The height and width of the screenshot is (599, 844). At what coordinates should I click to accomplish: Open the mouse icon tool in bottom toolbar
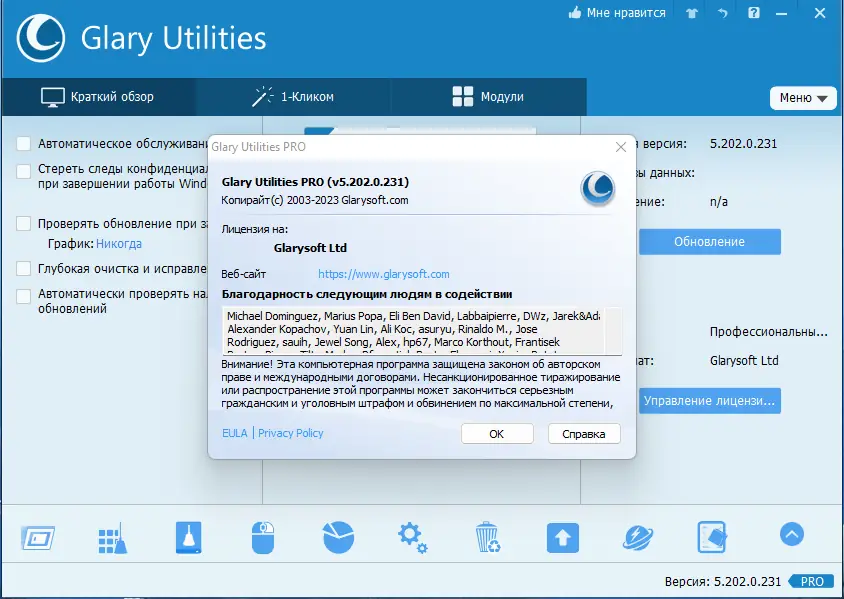pos(262,537)
